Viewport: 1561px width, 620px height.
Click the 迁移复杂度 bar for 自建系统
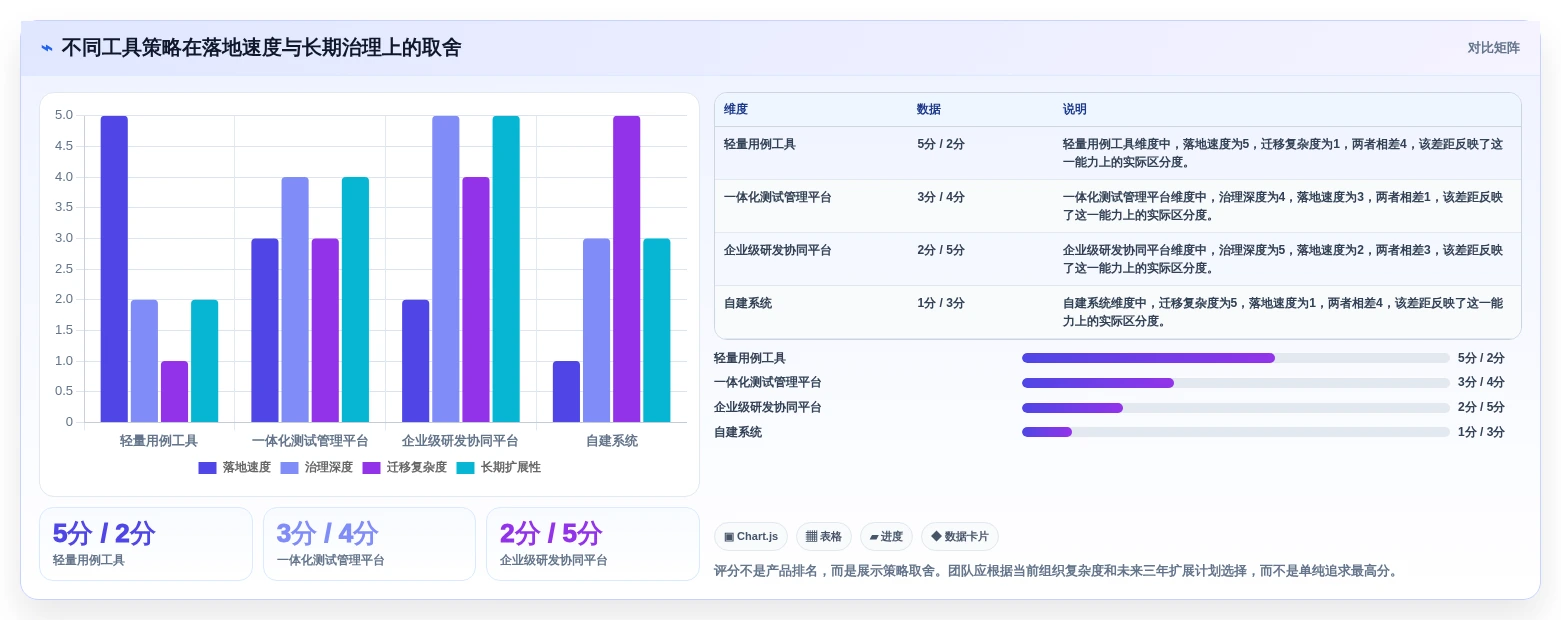(x=626, y=269)
